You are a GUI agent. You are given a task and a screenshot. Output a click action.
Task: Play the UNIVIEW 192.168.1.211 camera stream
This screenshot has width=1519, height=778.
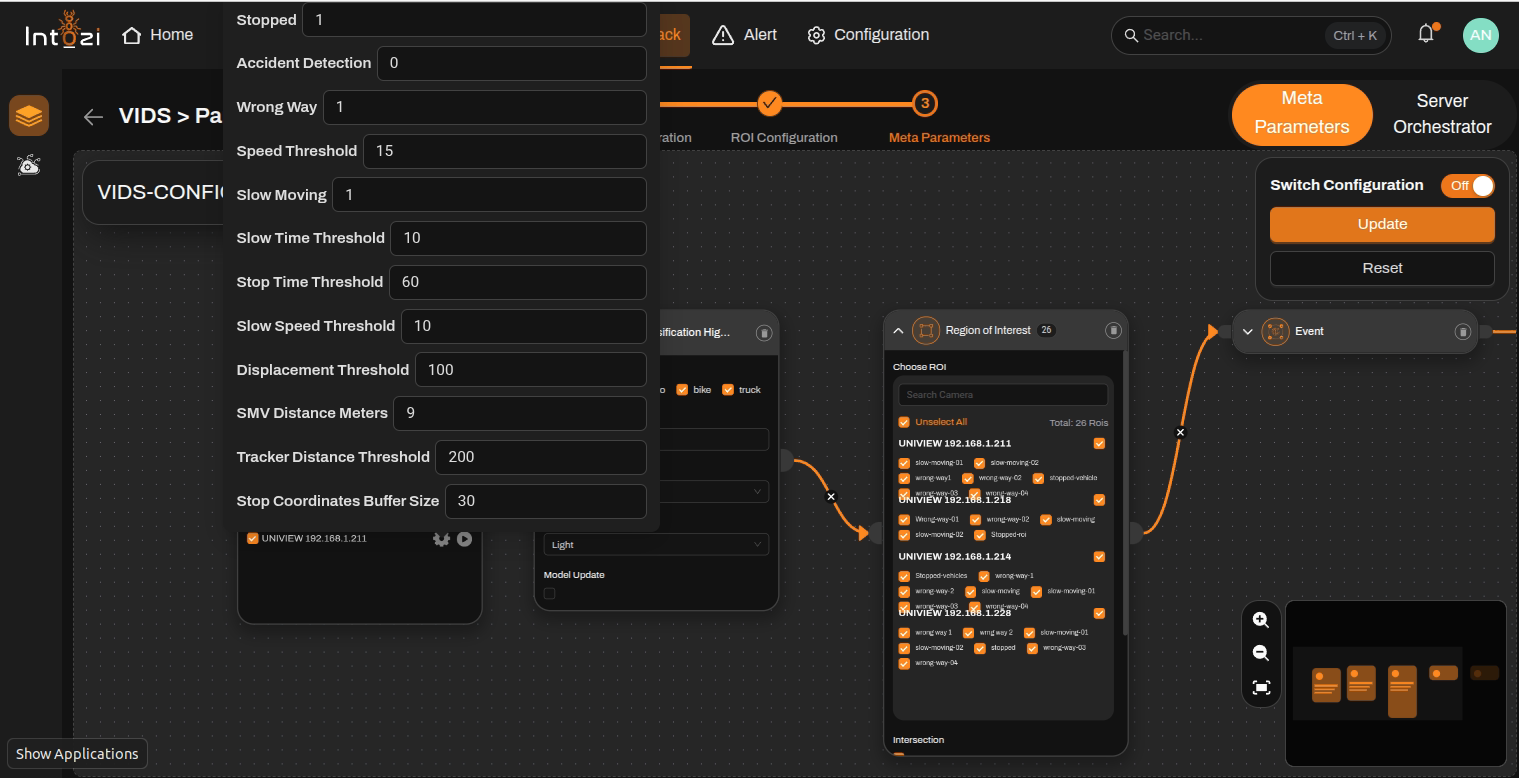click(464, 539)
